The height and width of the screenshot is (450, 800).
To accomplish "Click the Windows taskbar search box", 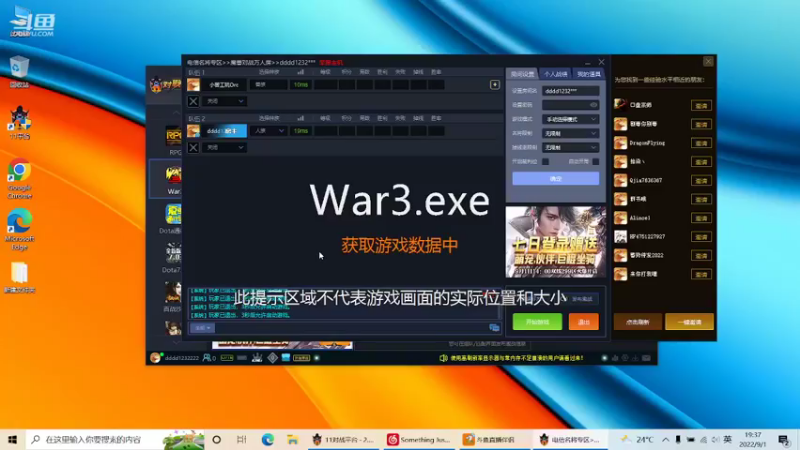I will coord(115,439).
